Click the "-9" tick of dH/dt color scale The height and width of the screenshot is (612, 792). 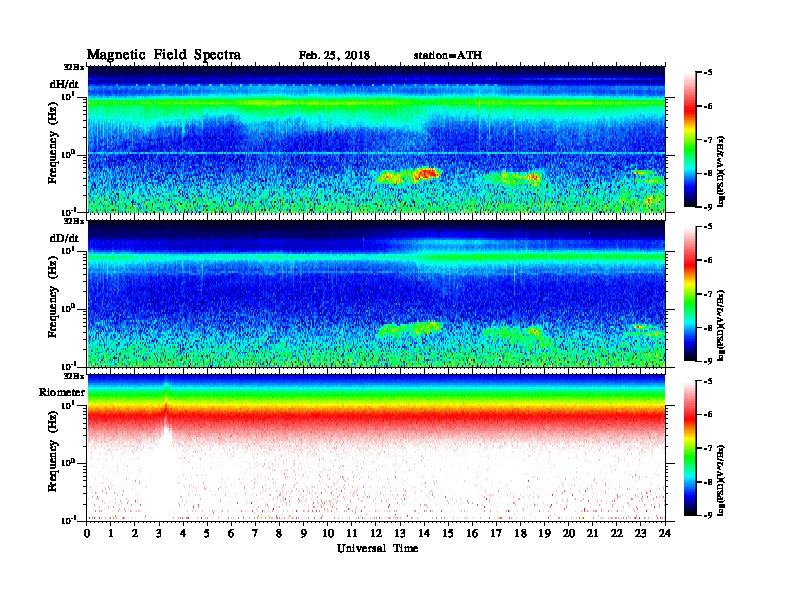click(x=708, y=207)
